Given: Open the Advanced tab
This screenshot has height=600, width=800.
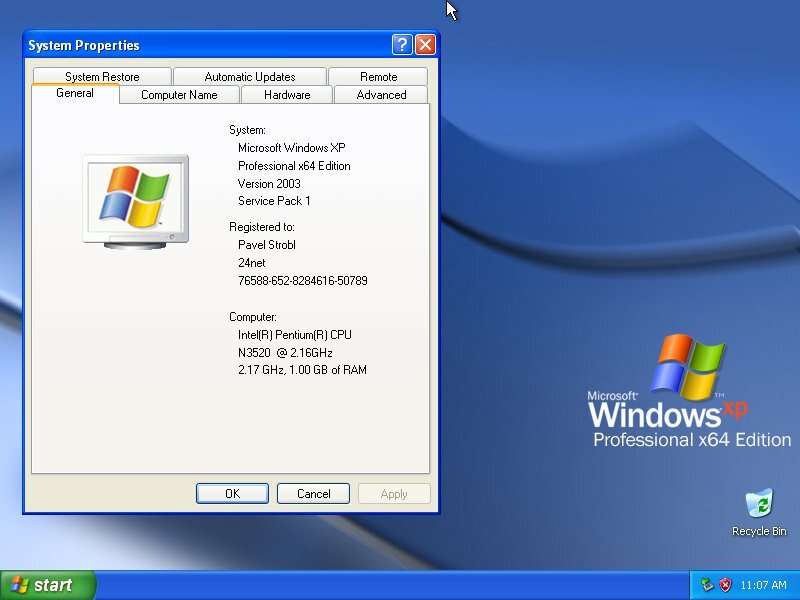Looking at the screenshot, I should (x=381, y=94).
